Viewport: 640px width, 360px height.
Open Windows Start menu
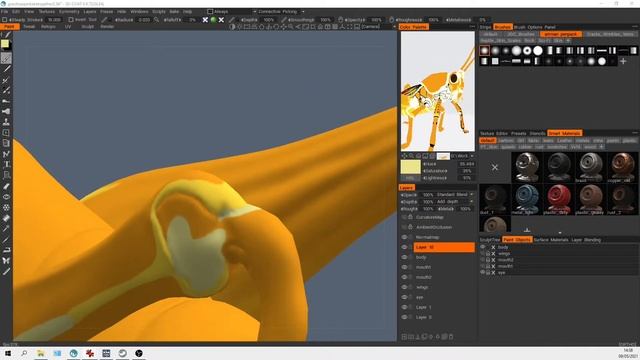pyautogui.click(x=7, y=353)
